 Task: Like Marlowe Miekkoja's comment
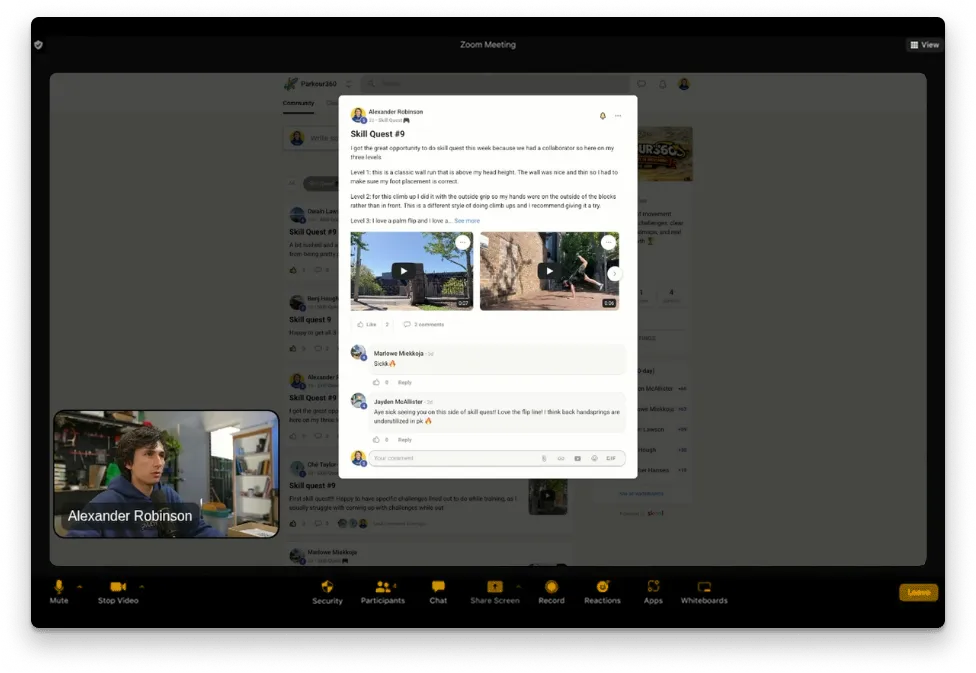(x=376, y=382)
